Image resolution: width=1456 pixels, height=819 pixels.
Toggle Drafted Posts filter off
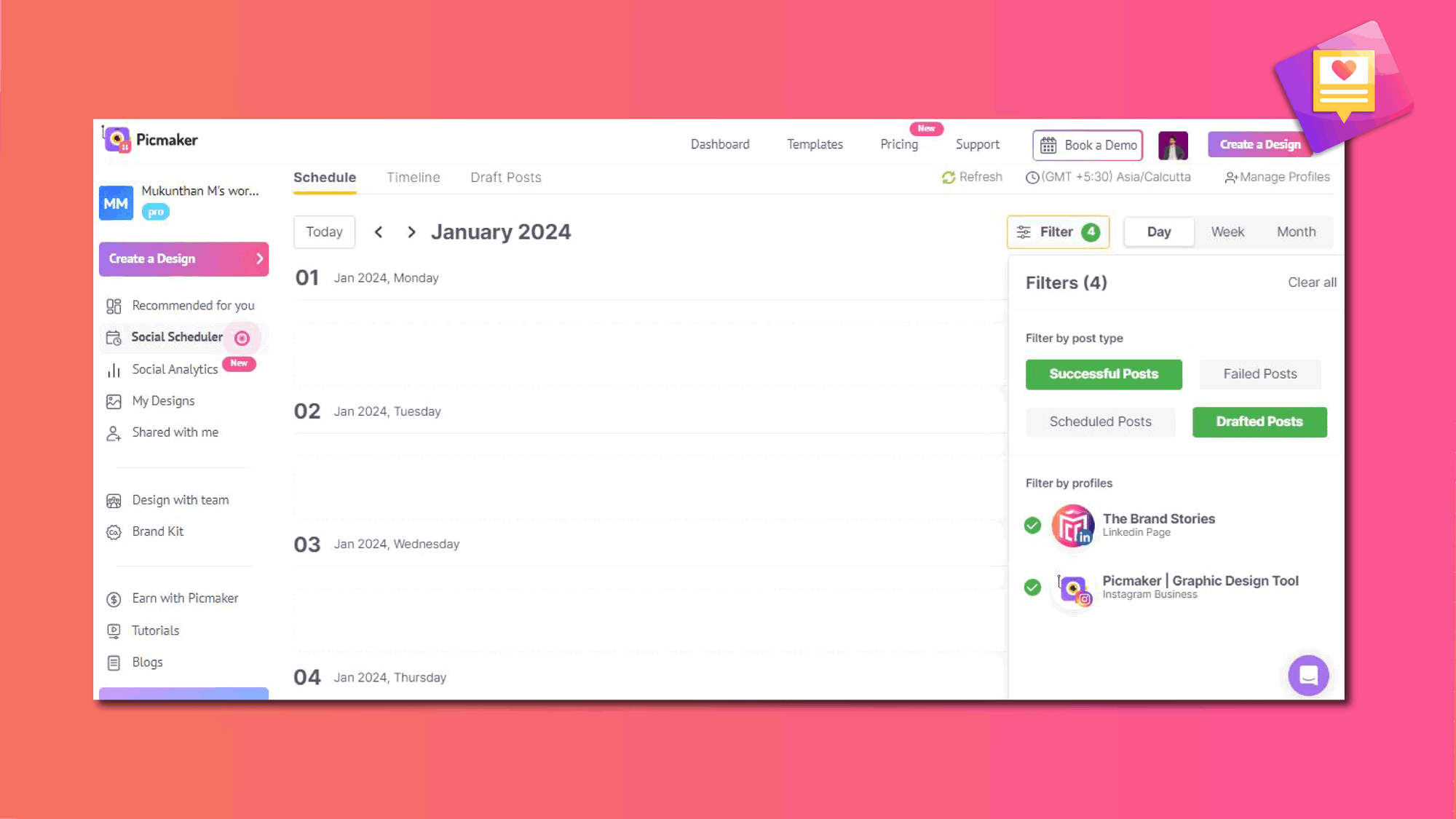coord(1259,421)
